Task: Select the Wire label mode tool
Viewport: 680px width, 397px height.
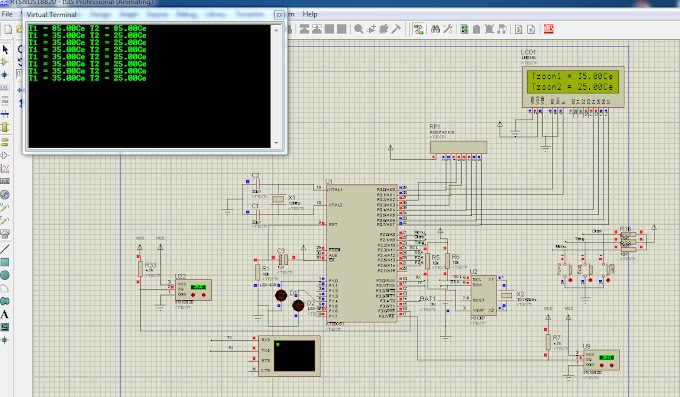Action: [5, 88]
